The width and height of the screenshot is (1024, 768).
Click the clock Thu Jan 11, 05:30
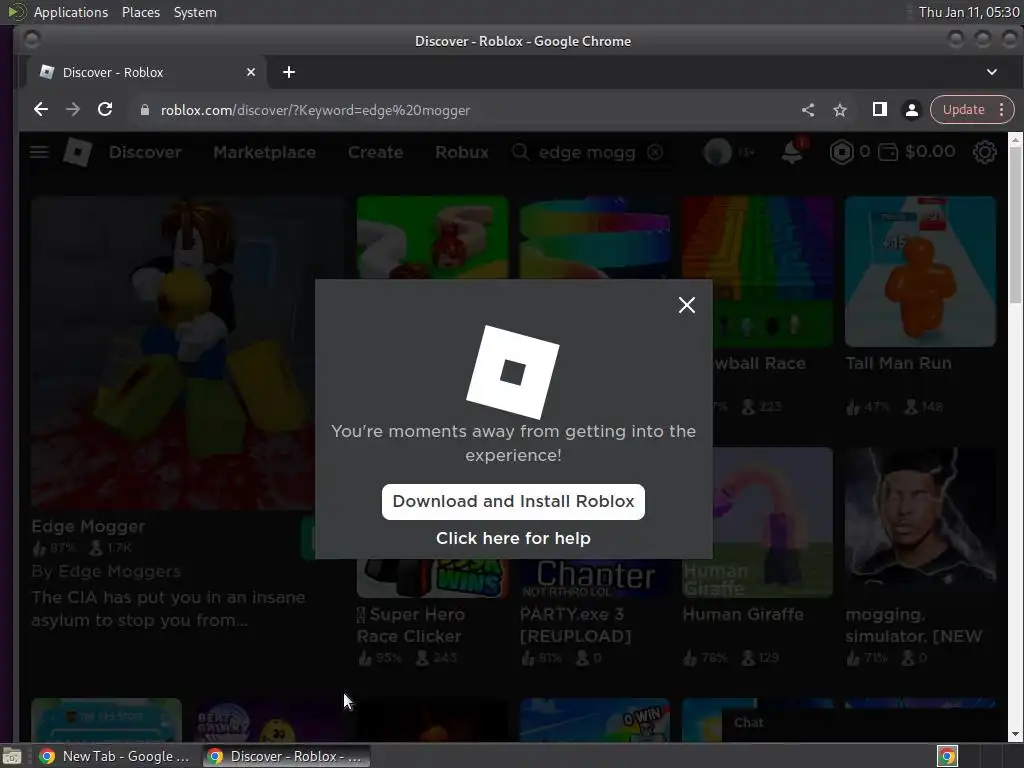pyautogui.click(x=968, y=12)
